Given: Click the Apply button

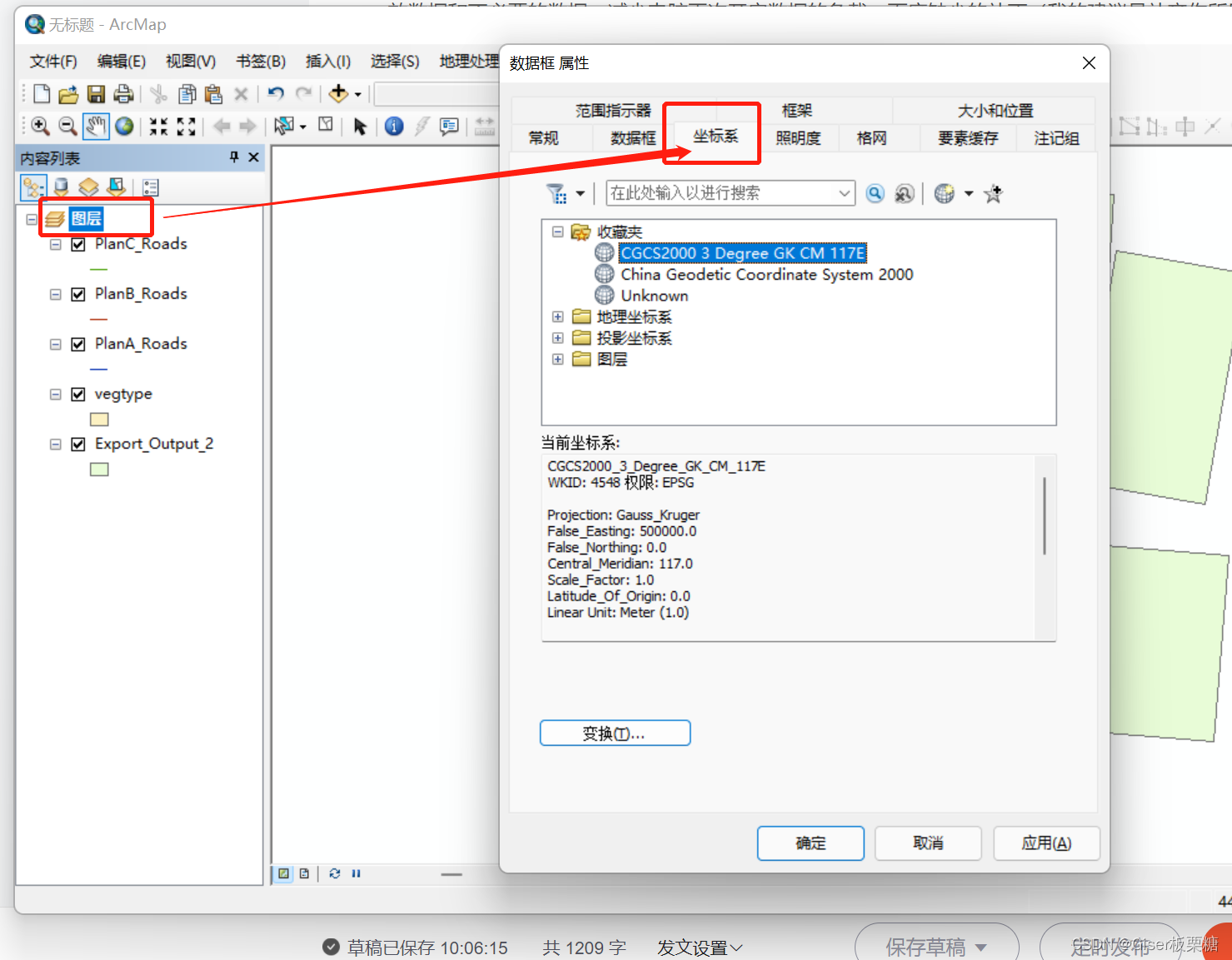Looking at the screenshot, I should (1046, 843).
